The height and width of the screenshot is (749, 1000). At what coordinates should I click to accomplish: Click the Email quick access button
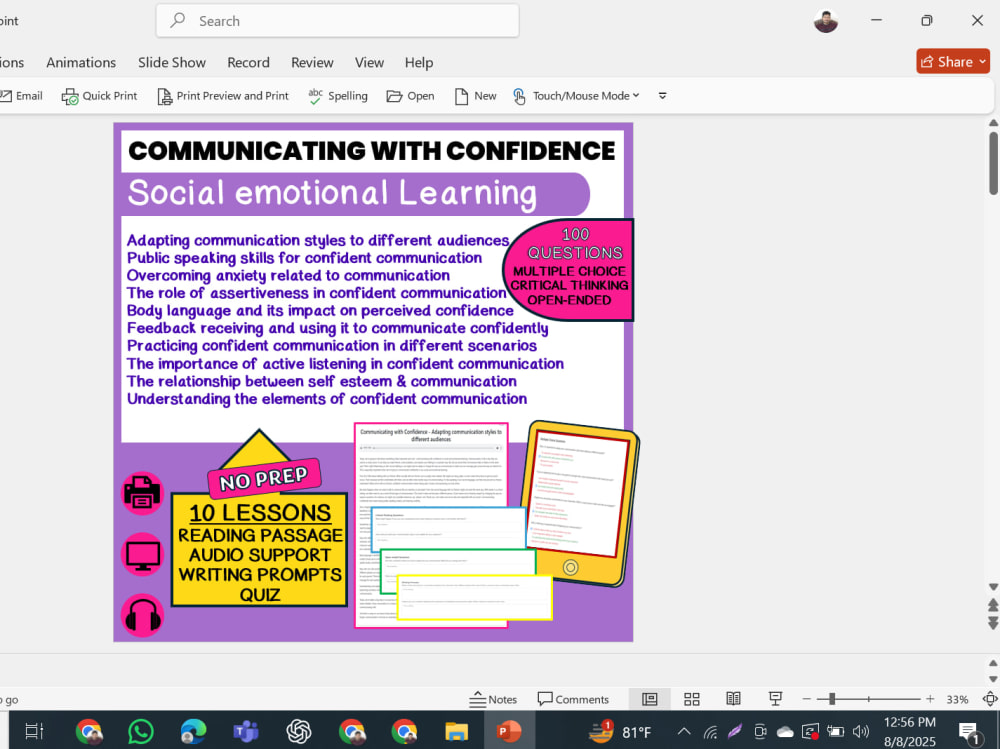pyautogui.click(x=21, y=96)
